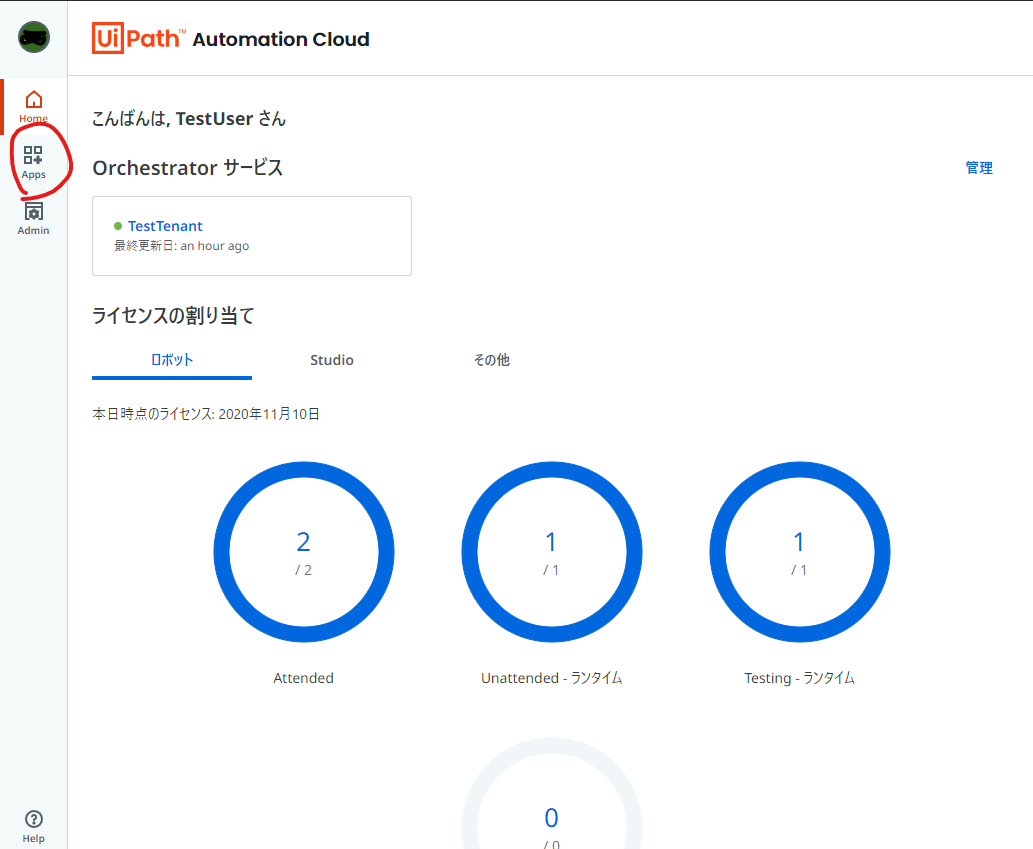
Task: Switch to the その他 tab
Action: click(492, 360)
